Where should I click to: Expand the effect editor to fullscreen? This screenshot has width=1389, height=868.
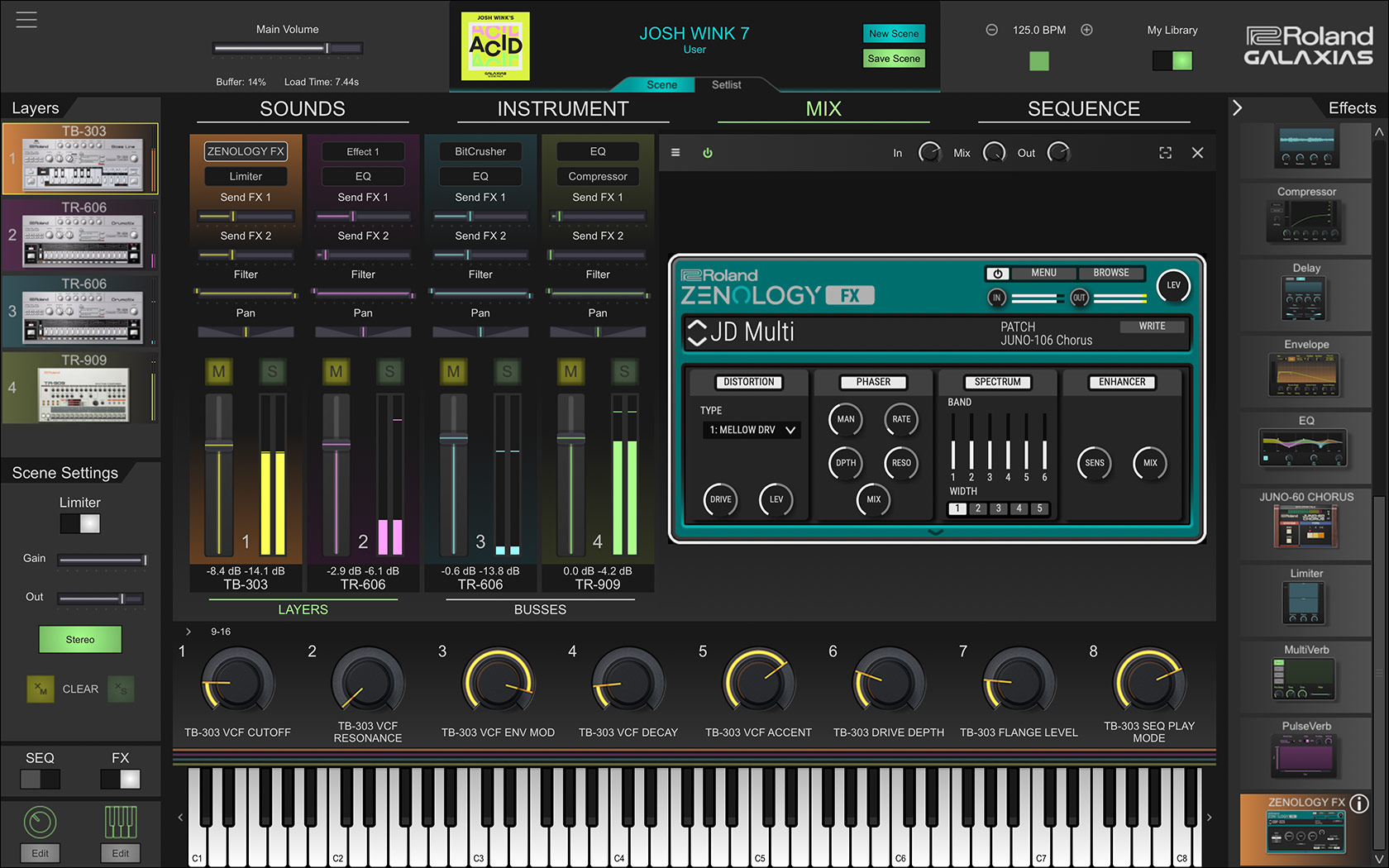1165,152
